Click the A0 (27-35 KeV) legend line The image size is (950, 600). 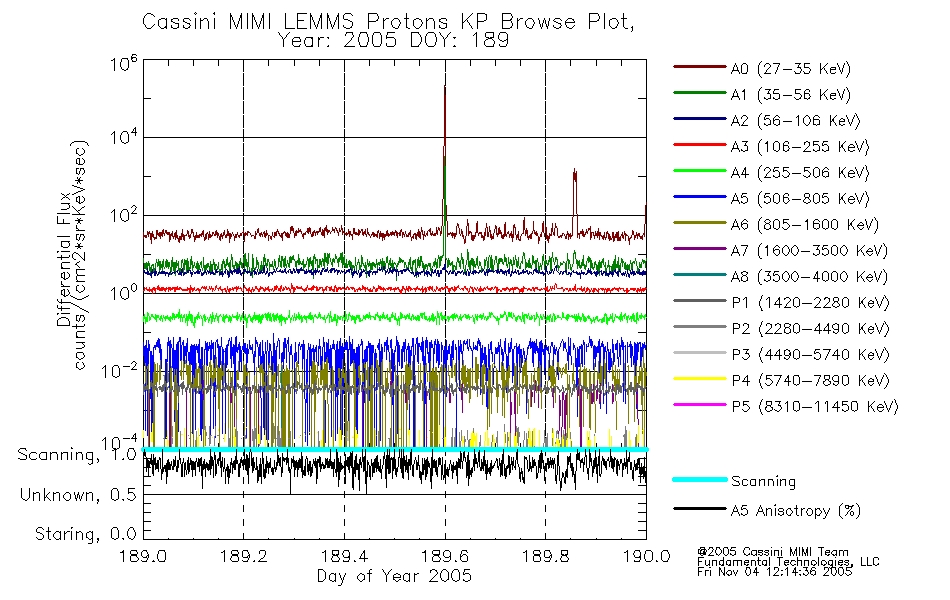[x=700, y=67]
